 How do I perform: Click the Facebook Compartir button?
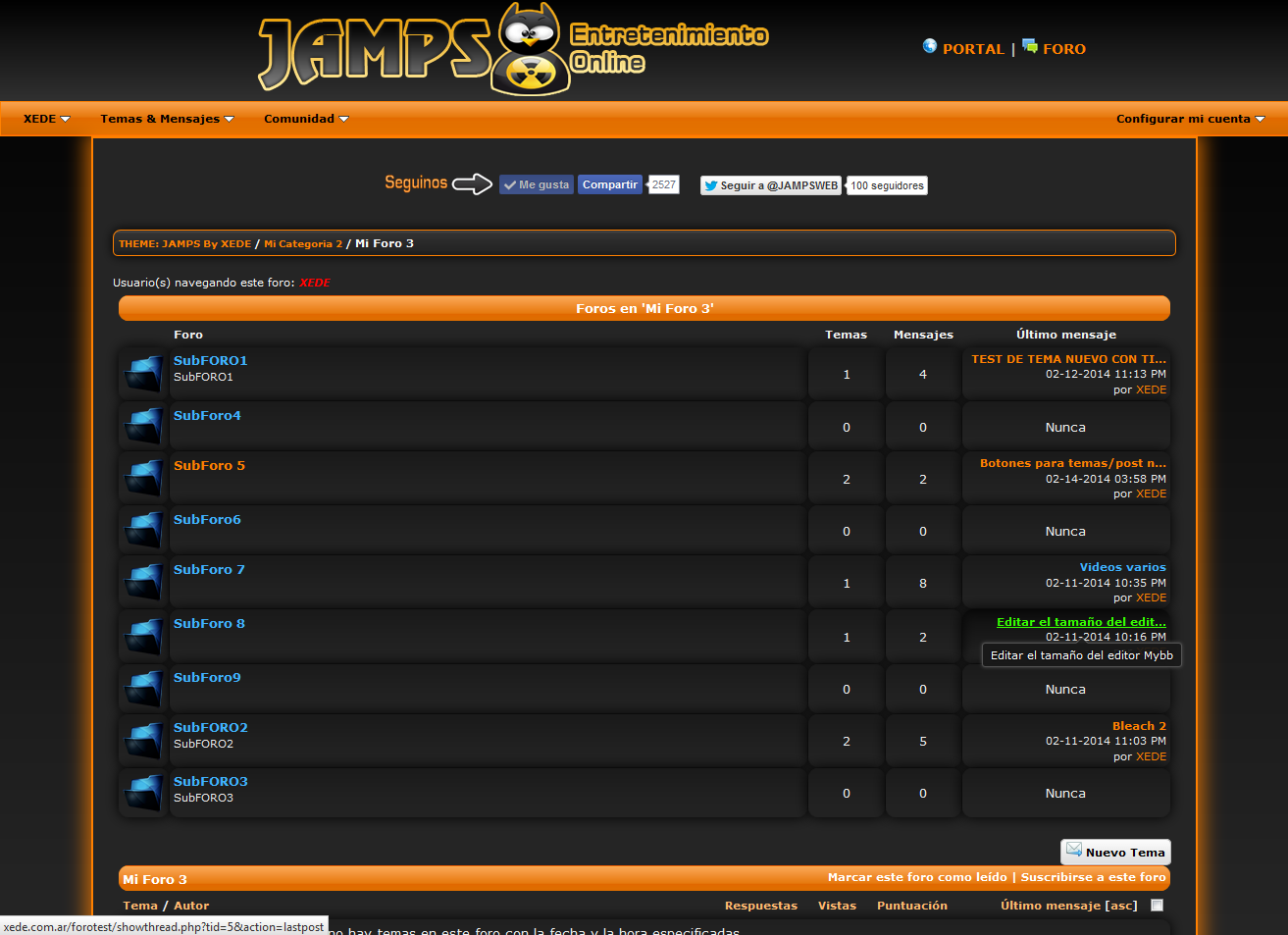(x=610, y=184)
